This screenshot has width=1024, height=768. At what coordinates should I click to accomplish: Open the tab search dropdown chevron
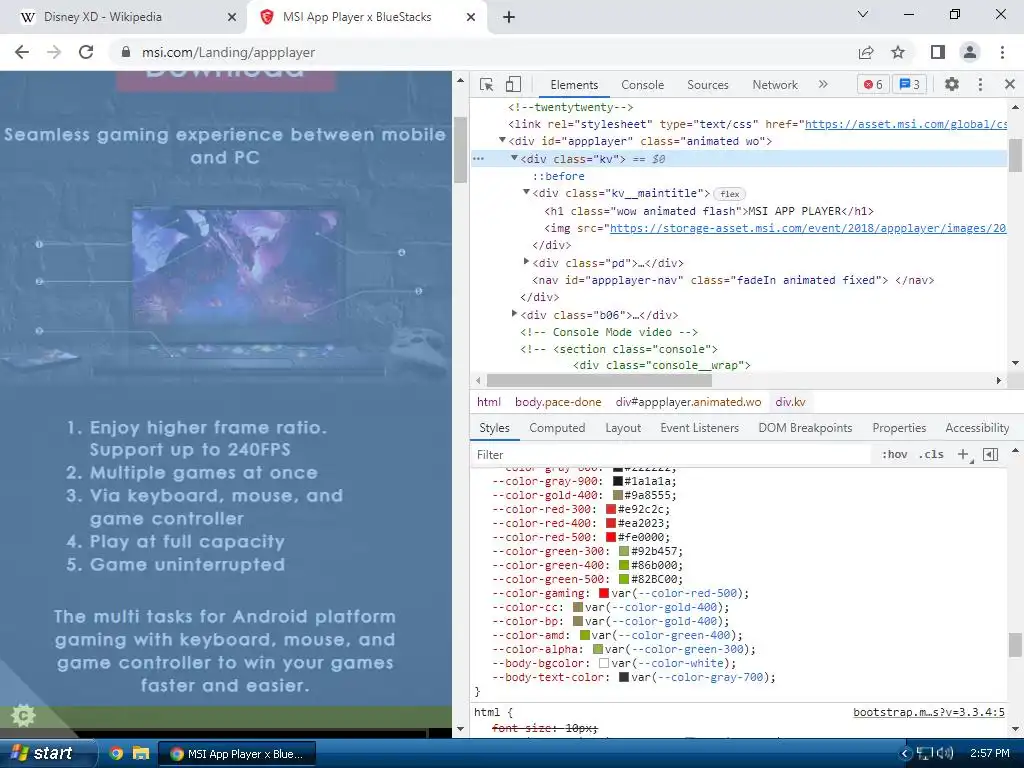pos(863,14)
